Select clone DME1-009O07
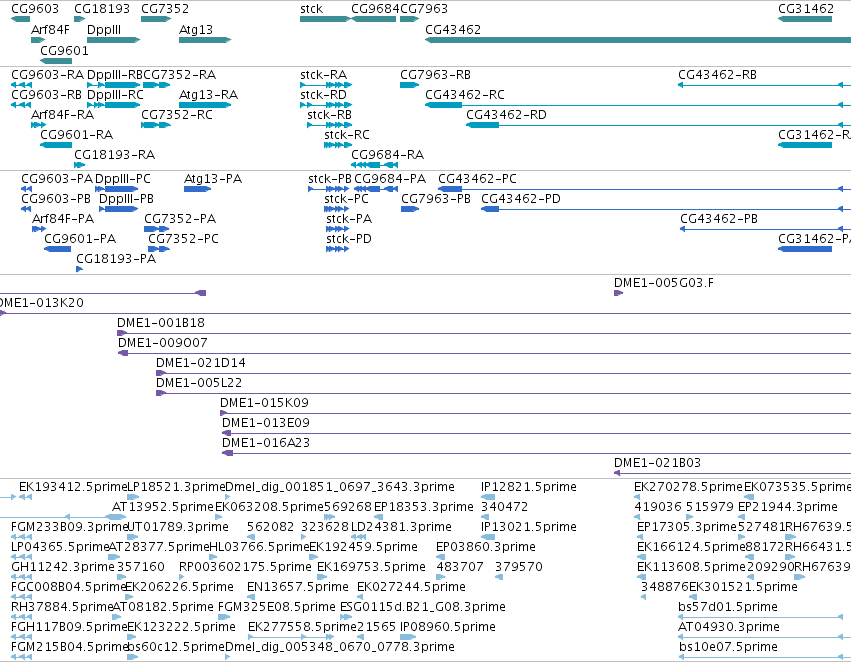The image size is (851, 662). point(484,353)
